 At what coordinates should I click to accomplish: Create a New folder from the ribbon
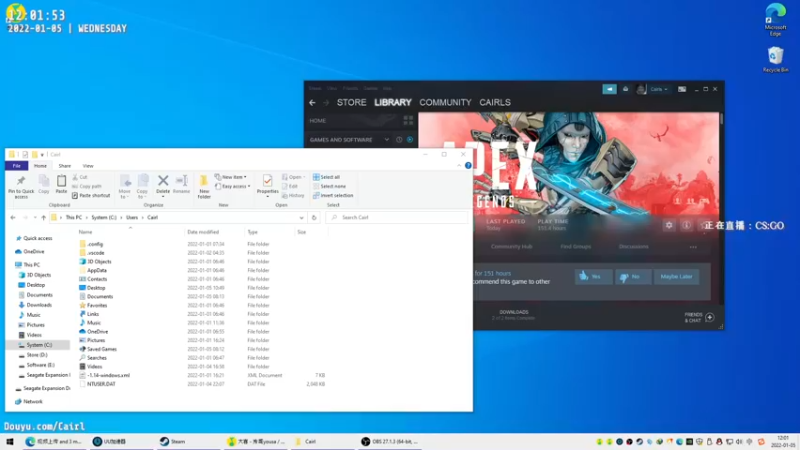pyautogui.click(x=204, y=186)
